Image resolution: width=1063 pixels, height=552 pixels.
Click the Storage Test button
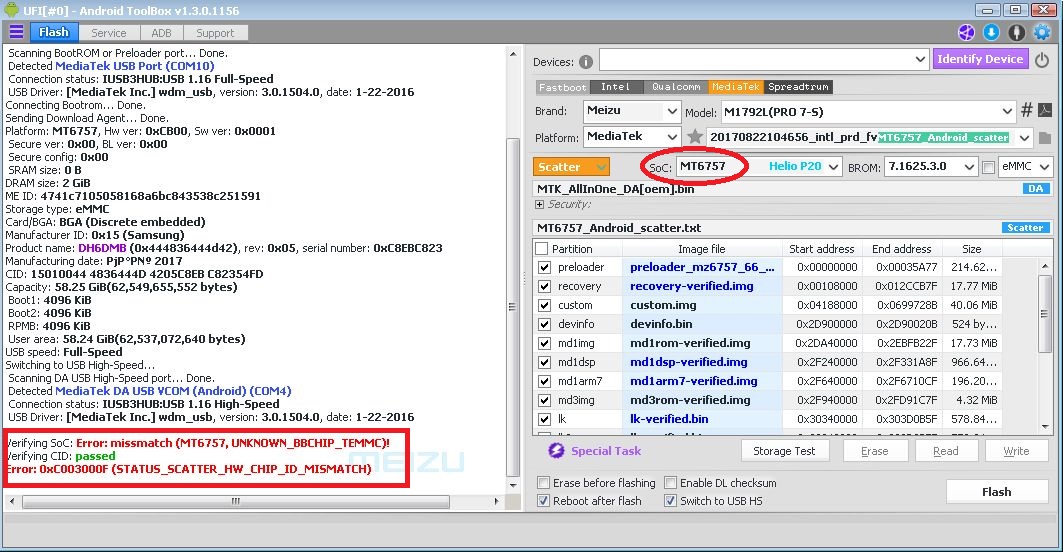click(x=784, y=451)
